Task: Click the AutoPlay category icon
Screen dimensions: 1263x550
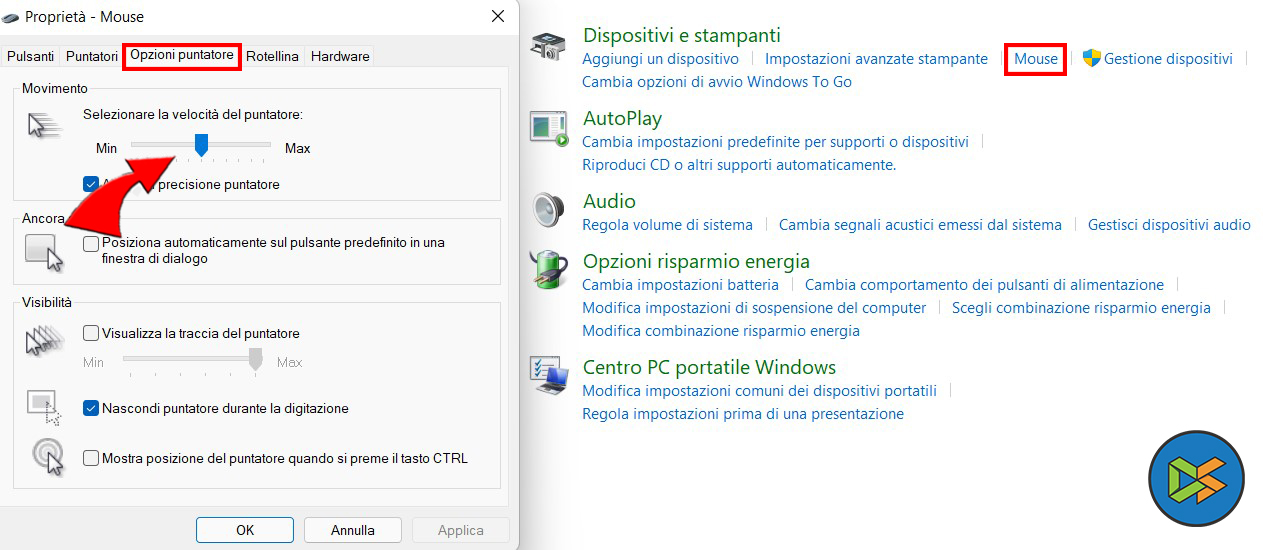Action: click(x=549, y=129)
